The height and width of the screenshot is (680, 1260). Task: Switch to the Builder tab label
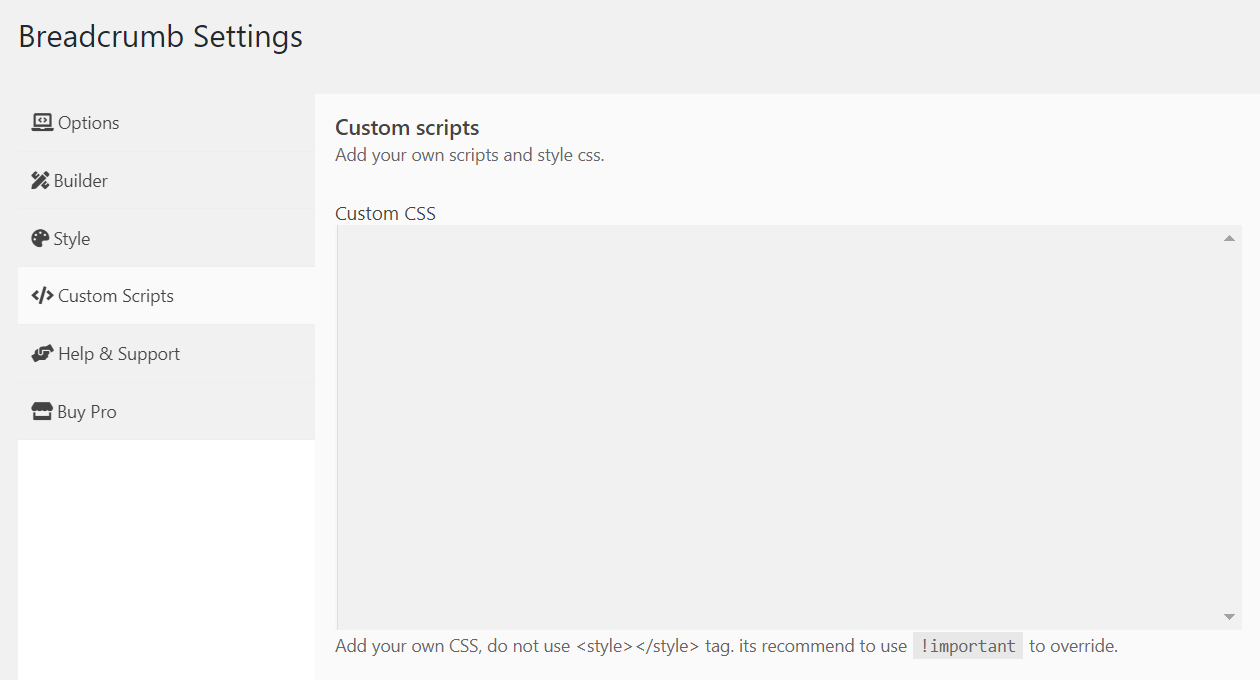click(81, 181)
